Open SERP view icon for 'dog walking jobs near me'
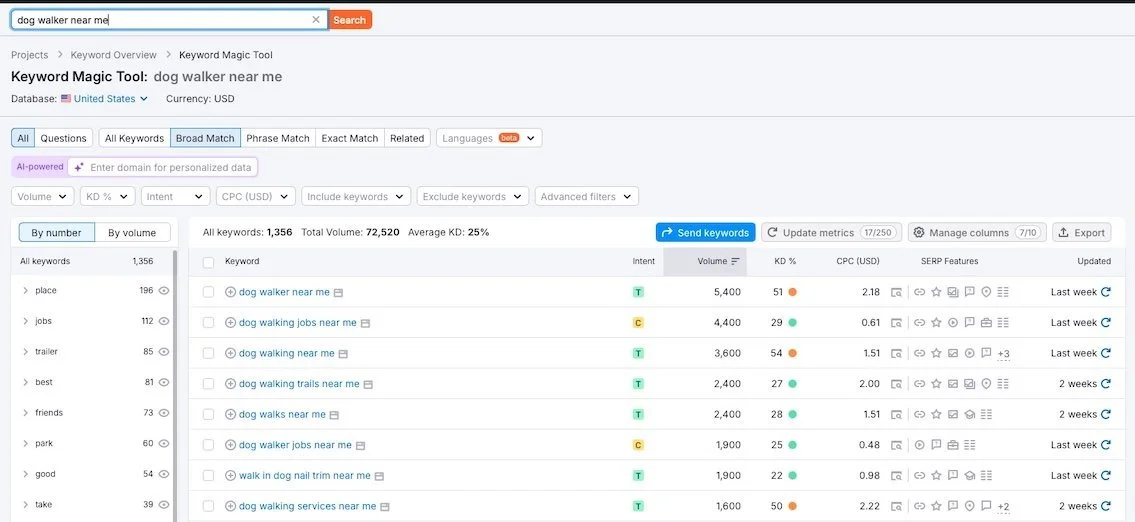This screenshot has width=1135, height=522. coord(896,323)
